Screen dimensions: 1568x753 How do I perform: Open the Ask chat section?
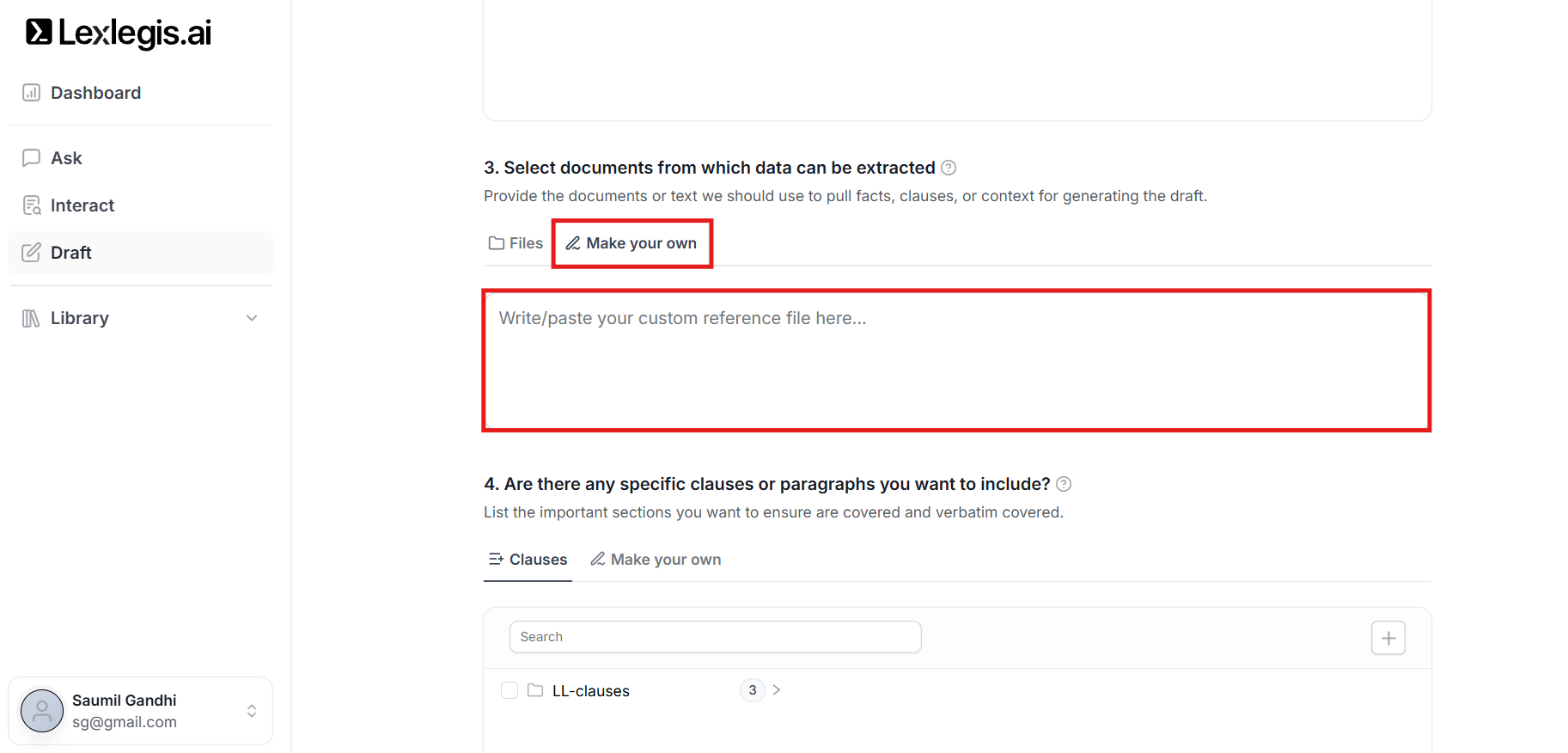click(66, 158)
